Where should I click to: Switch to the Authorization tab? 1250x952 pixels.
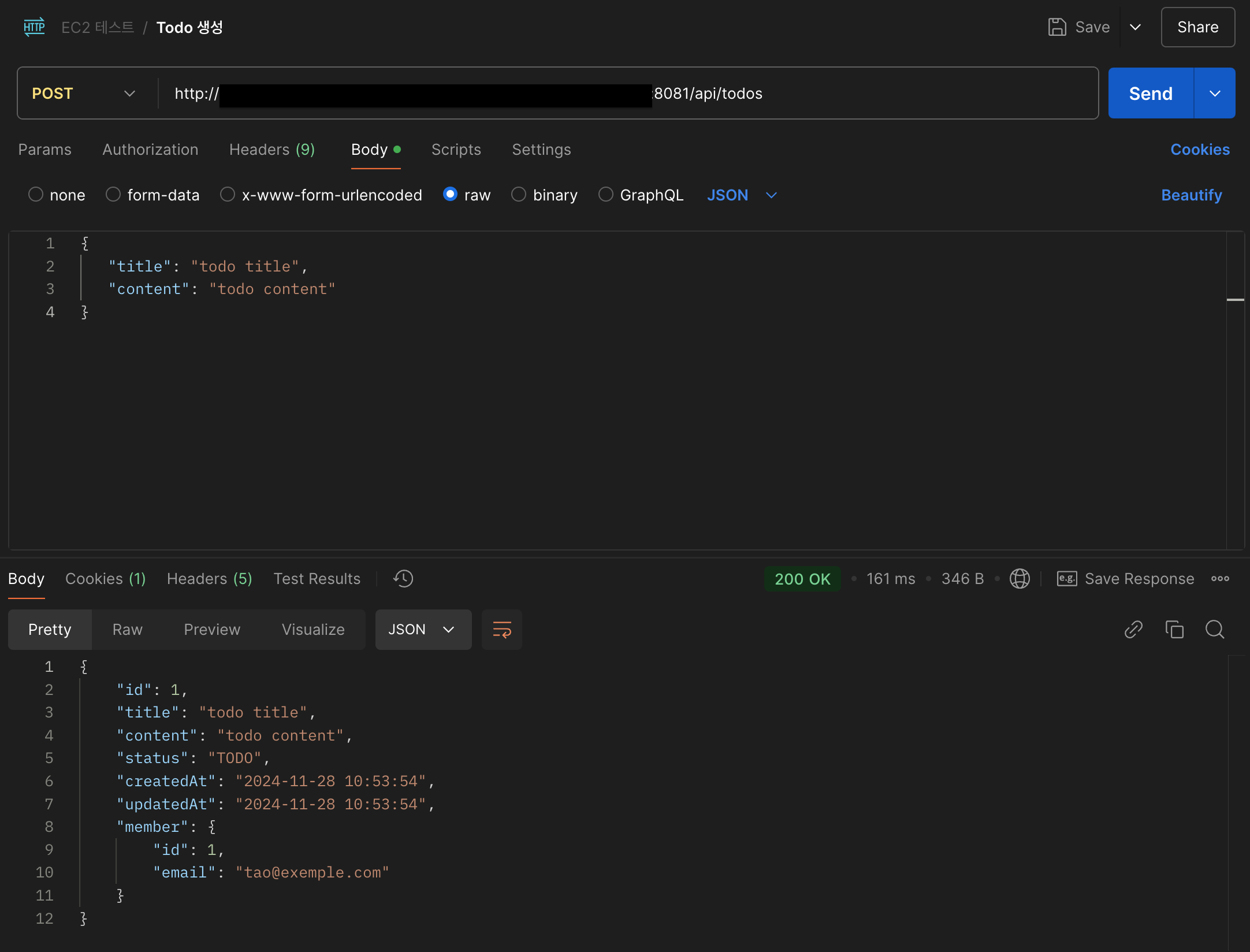pos(150,150)
